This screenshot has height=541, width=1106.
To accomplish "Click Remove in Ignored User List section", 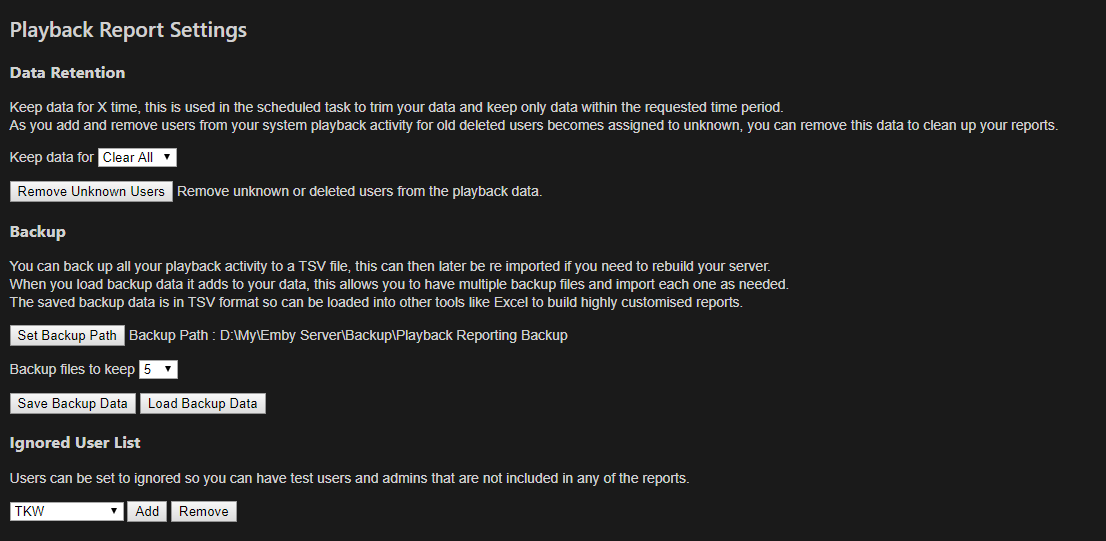I will [x=203, y=511].
